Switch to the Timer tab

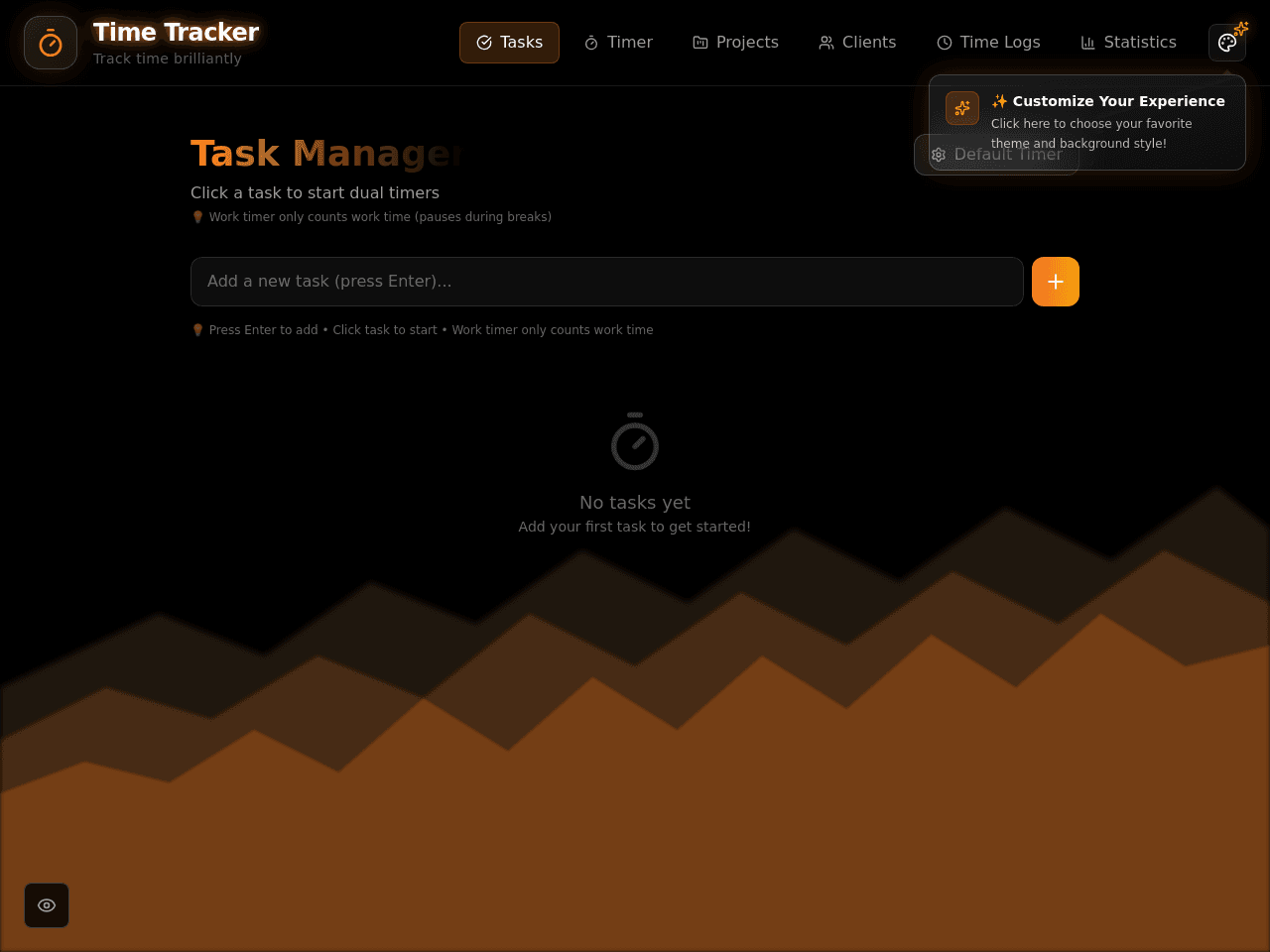click(x=618, y=43)
